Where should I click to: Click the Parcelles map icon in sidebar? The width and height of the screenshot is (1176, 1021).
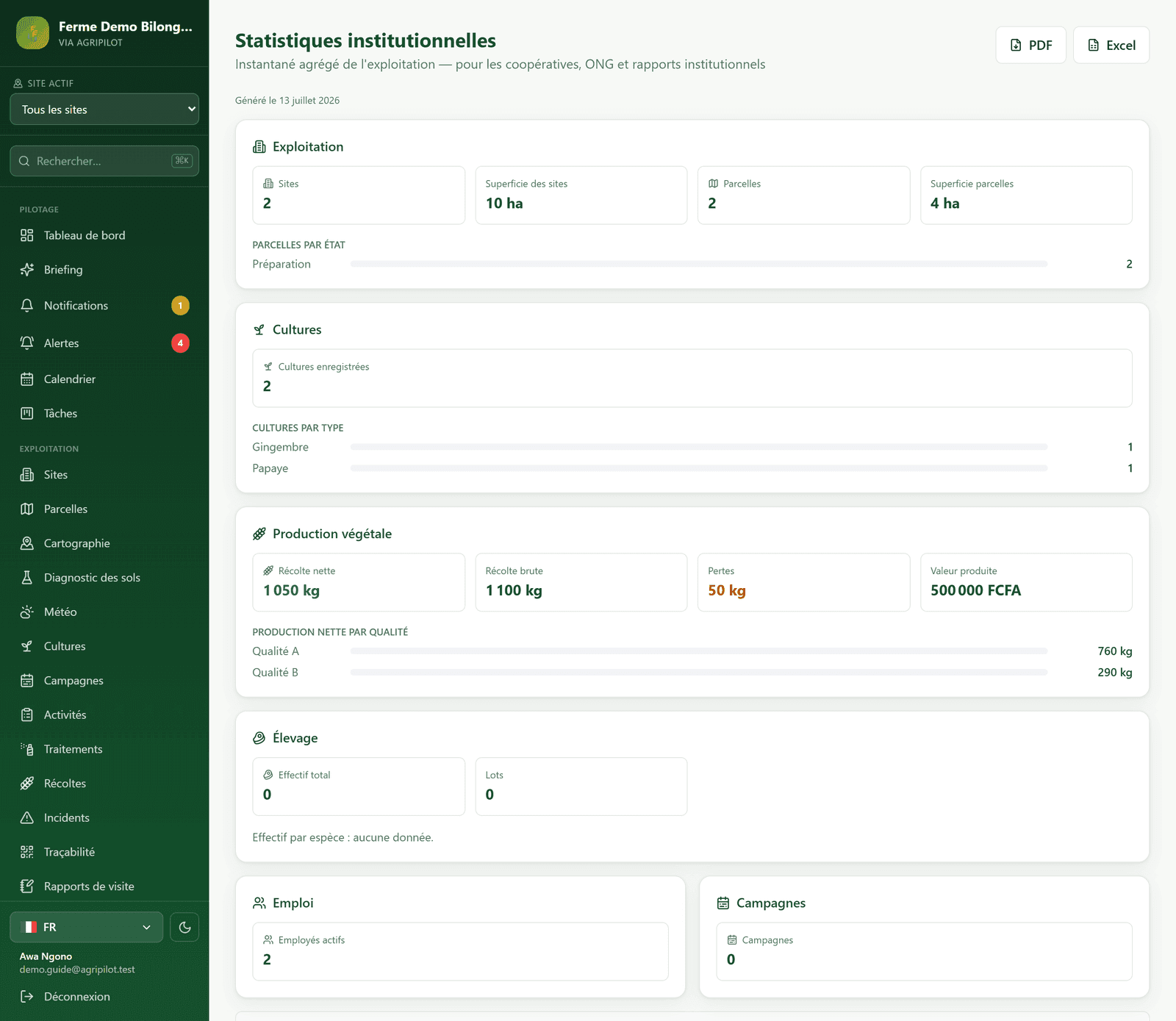[x=27, y=509]
